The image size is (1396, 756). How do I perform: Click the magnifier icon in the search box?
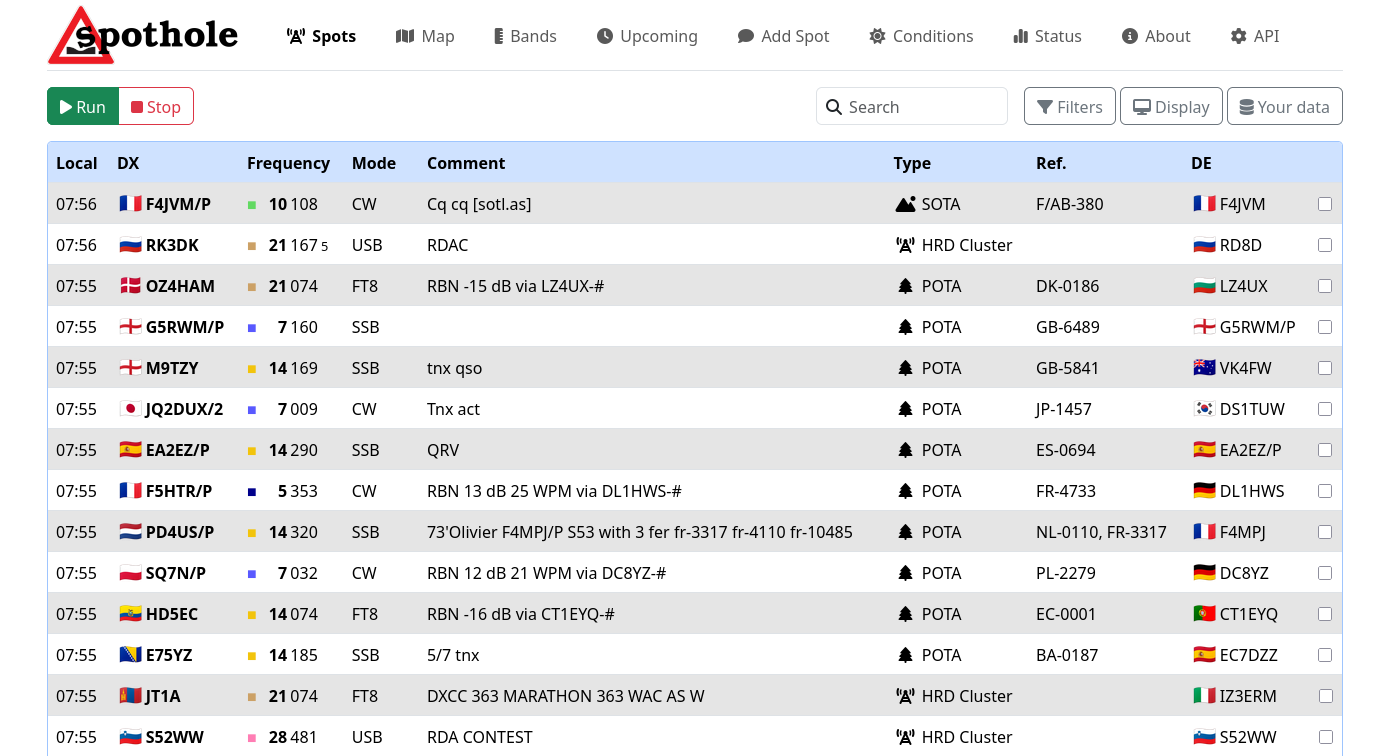coord(834,107)
